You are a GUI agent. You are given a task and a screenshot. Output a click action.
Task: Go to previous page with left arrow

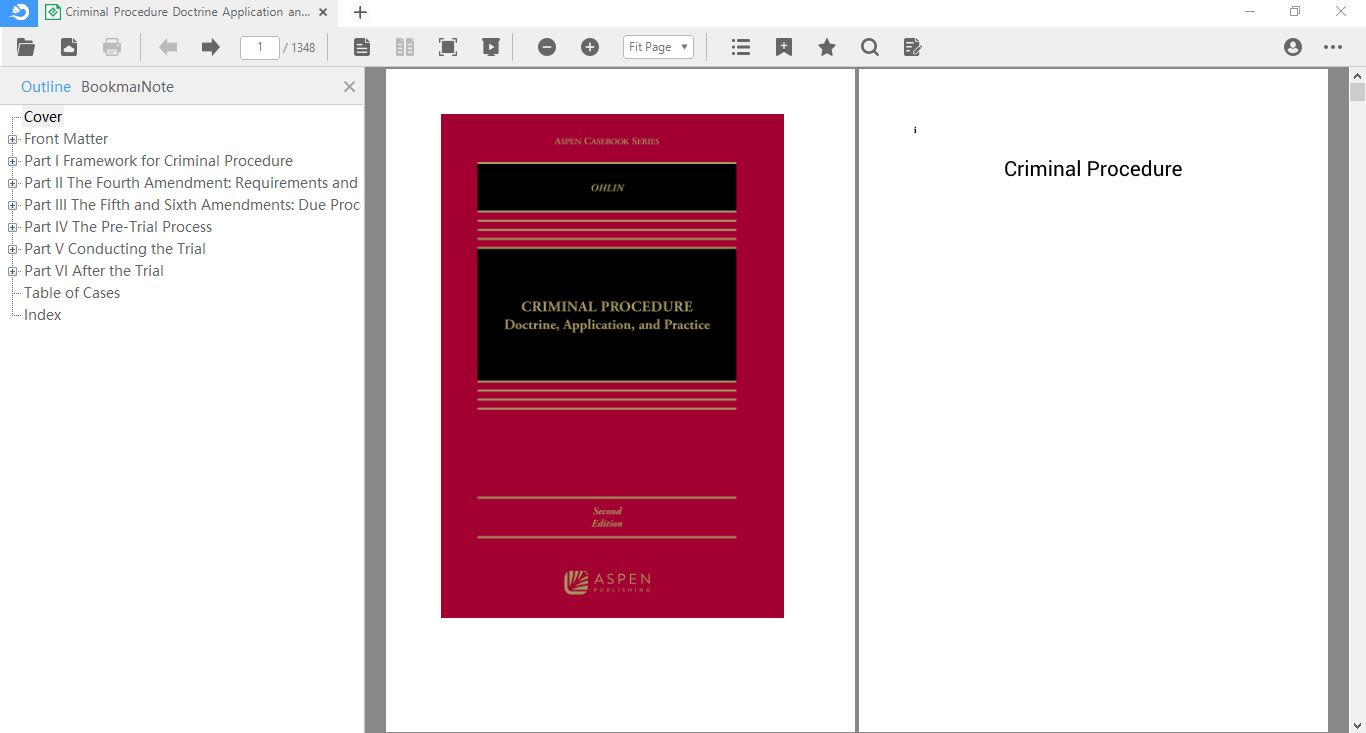coord(168,47)
